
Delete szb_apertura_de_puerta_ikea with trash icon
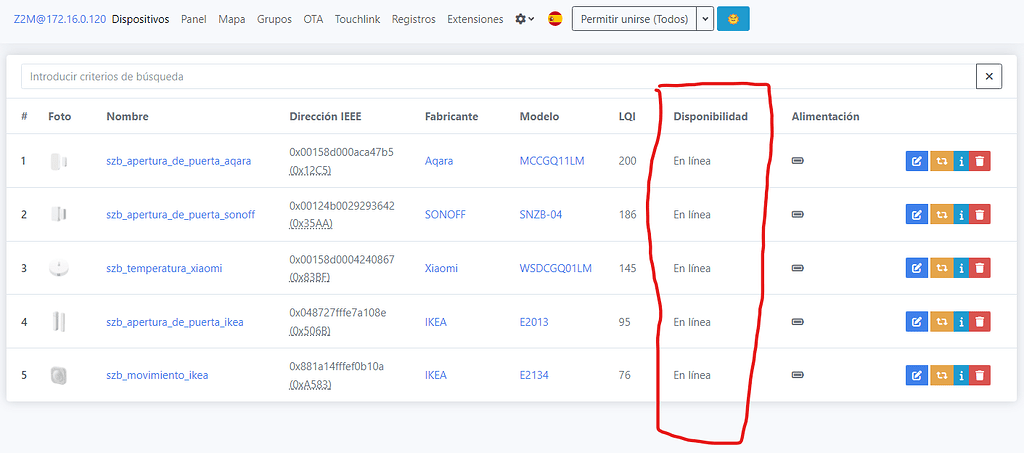pos(980,321)
